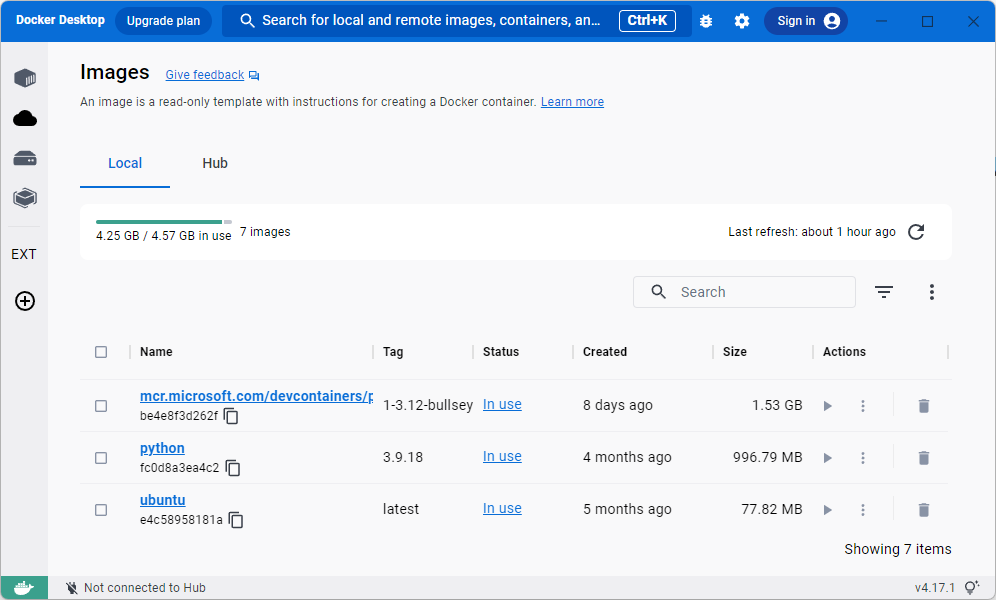Viewport: 996px width, 600px height.
Task: Sort by the Status column header
Action: click(x=501, y=352)
